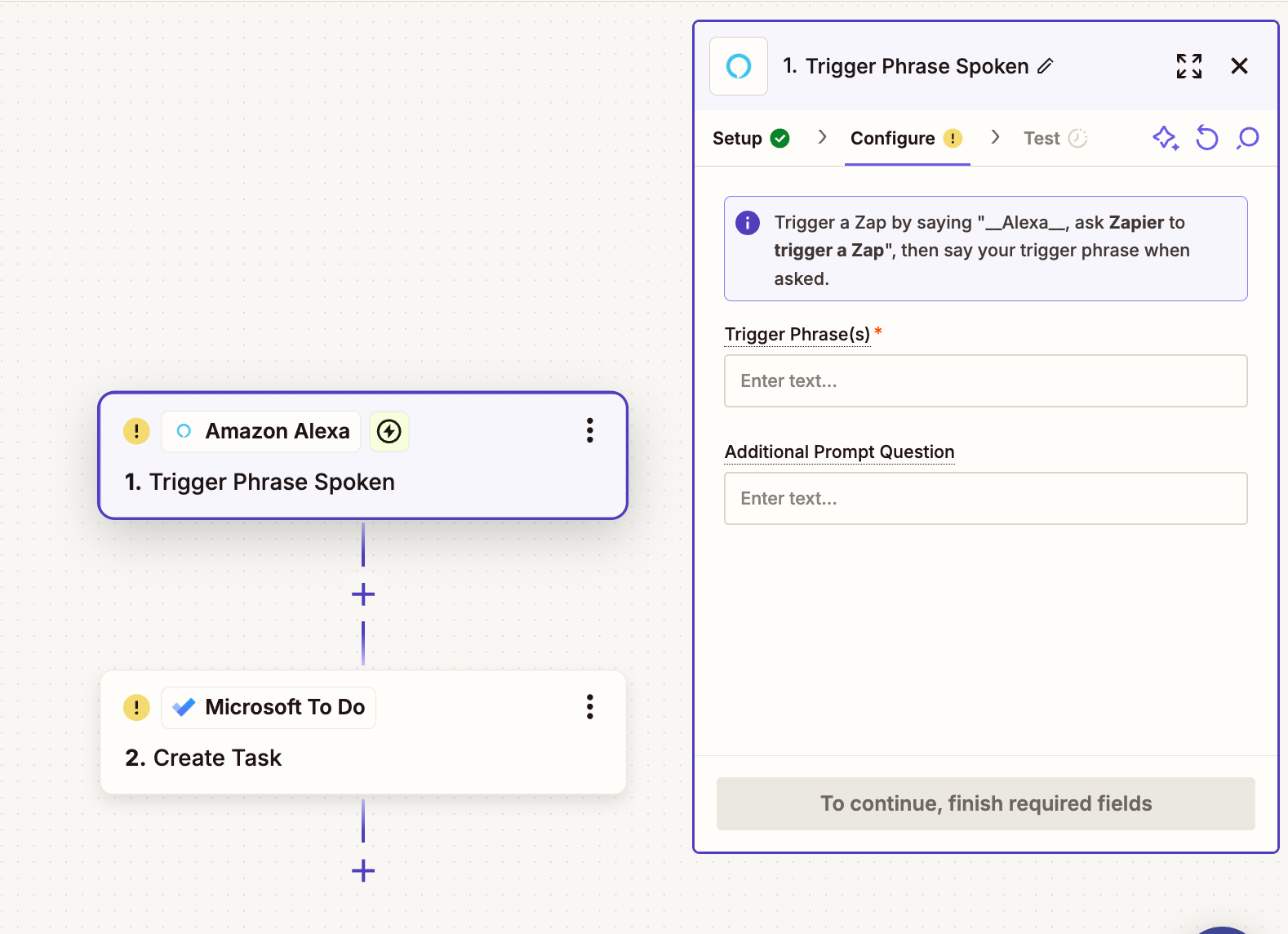Viewport: 1288px width, 934px height.
Task: Expand the step panel to full screen
Action: click(1189, 66)
